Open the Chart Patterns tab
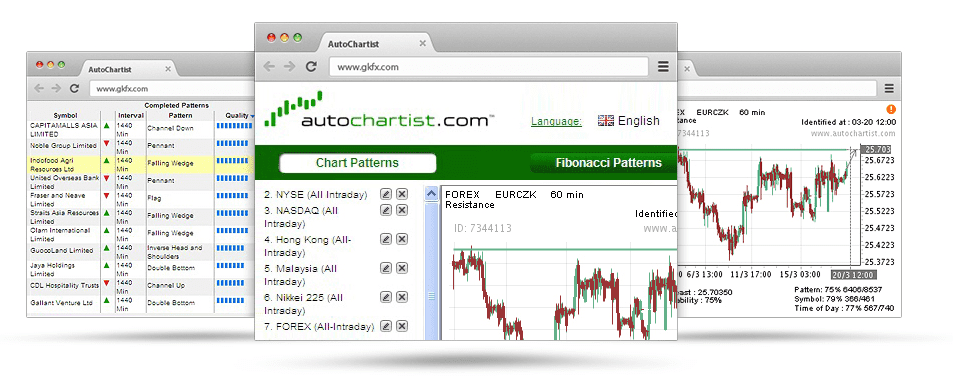Screen dimensions: 953x384 pos(357,163)
